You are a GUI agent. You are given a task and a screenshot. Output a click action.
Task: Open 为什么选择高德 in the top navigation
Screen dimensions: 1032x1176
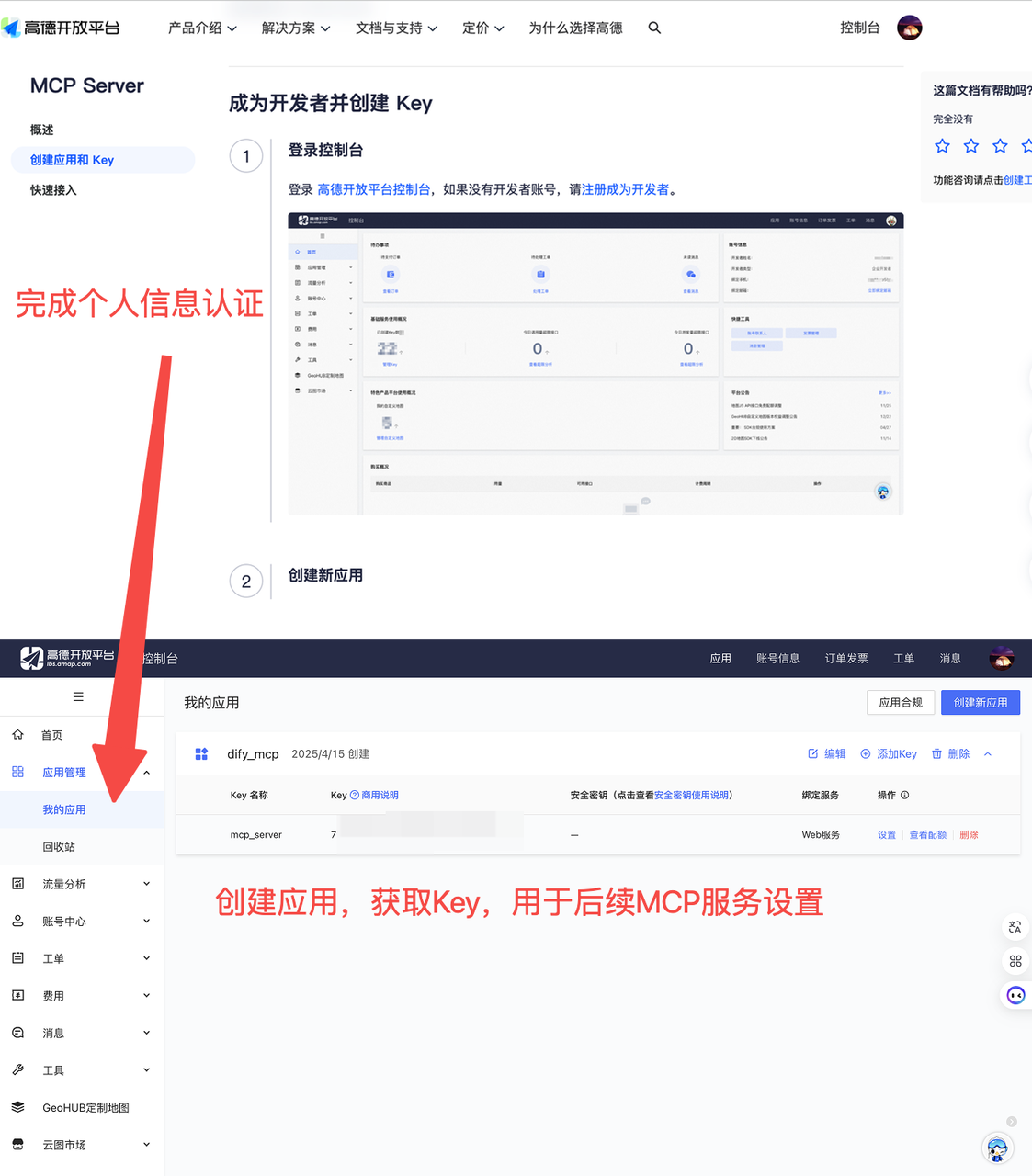click(575, 28)
